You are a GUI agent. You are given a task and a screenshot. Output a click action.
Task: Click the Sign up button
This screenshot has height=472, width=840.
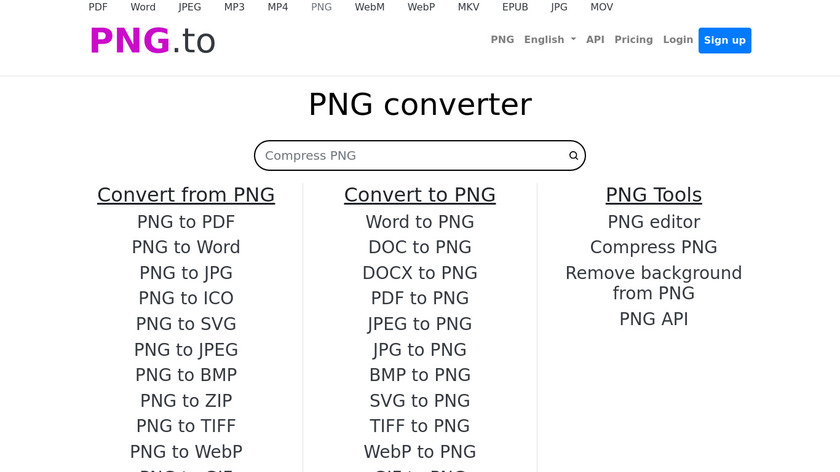coord(724,40)
